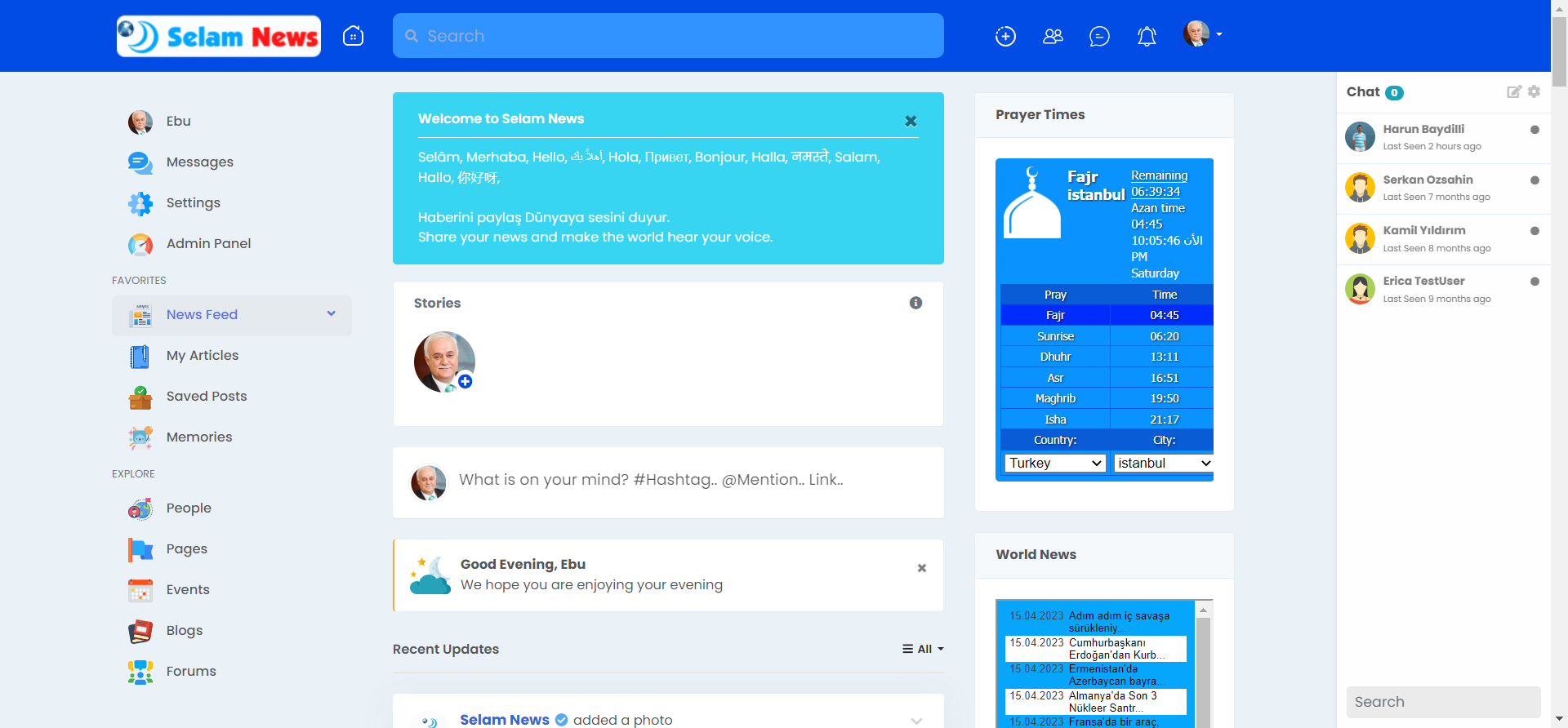Open the create new post plus icon
Viewport: 1568px width, 728px height.
pyautogui.click(x=1005, y=36)
